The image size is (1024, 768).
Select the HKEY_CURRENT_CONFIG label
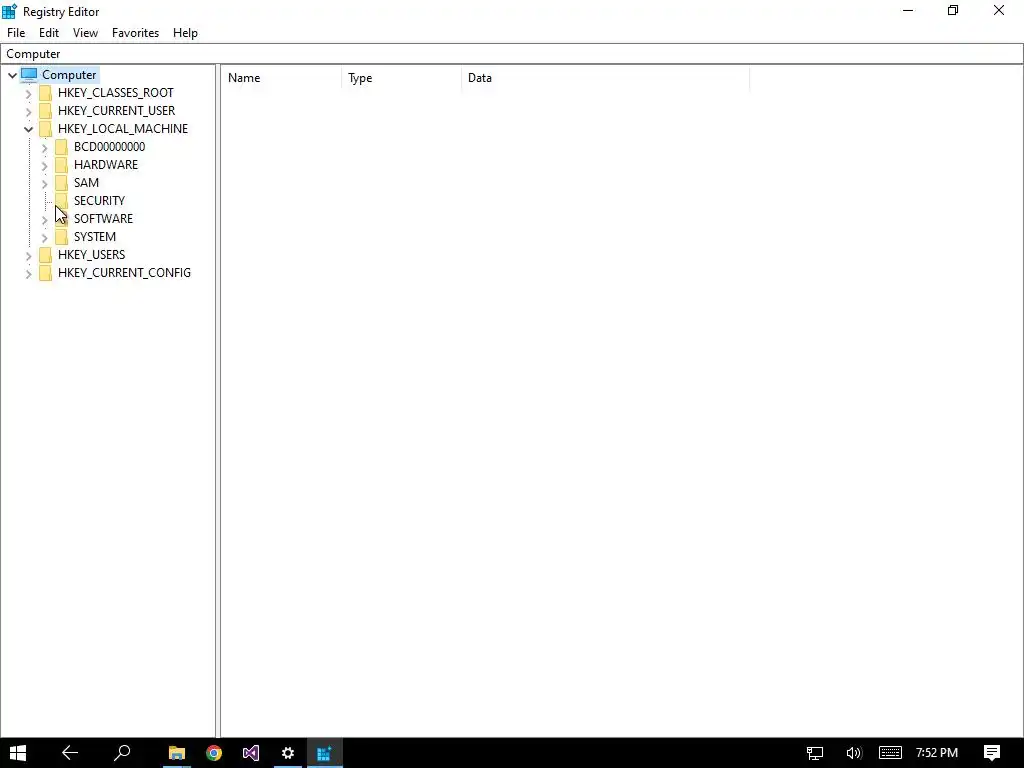(124, 272)
